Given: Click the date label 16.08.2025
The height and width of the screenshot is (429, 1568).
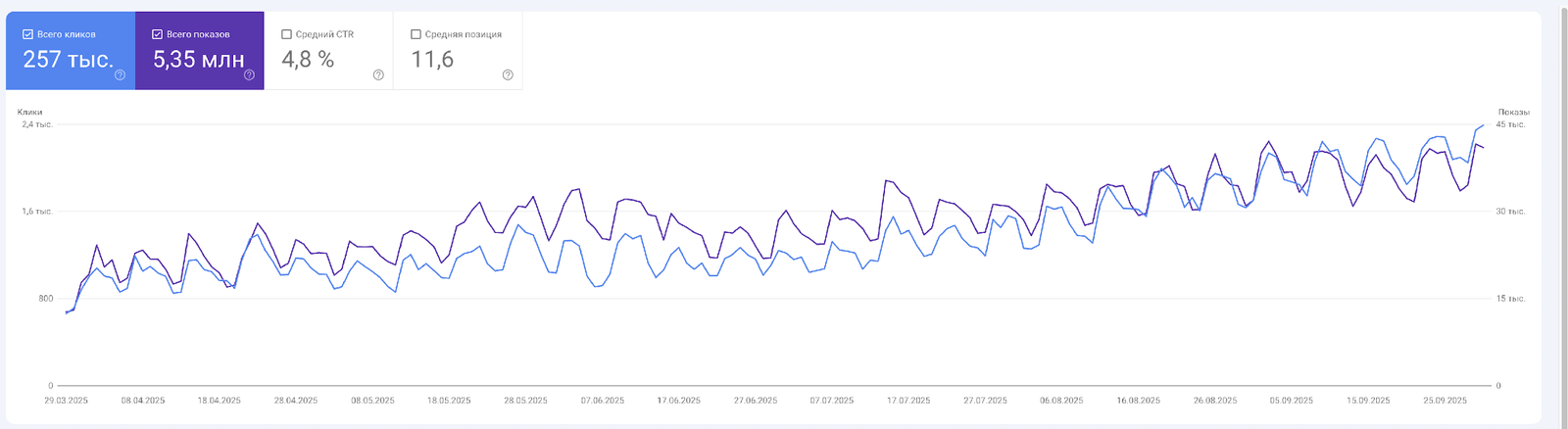Looking at the screenshot, I should click(1139, 401).
